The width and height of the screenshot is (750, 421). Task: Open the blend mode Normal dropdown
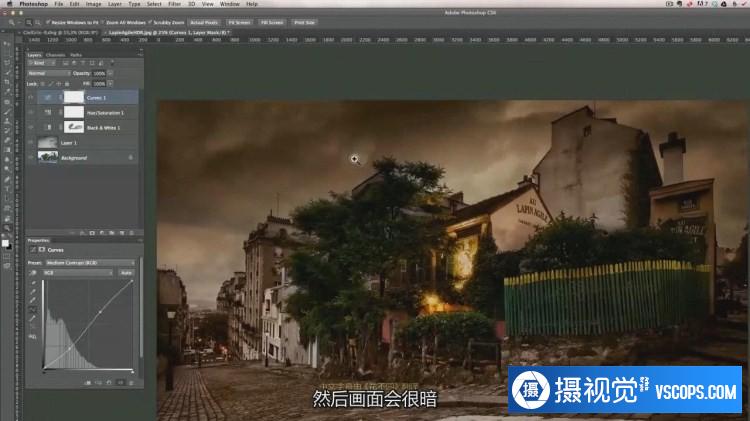pos(49,73)
